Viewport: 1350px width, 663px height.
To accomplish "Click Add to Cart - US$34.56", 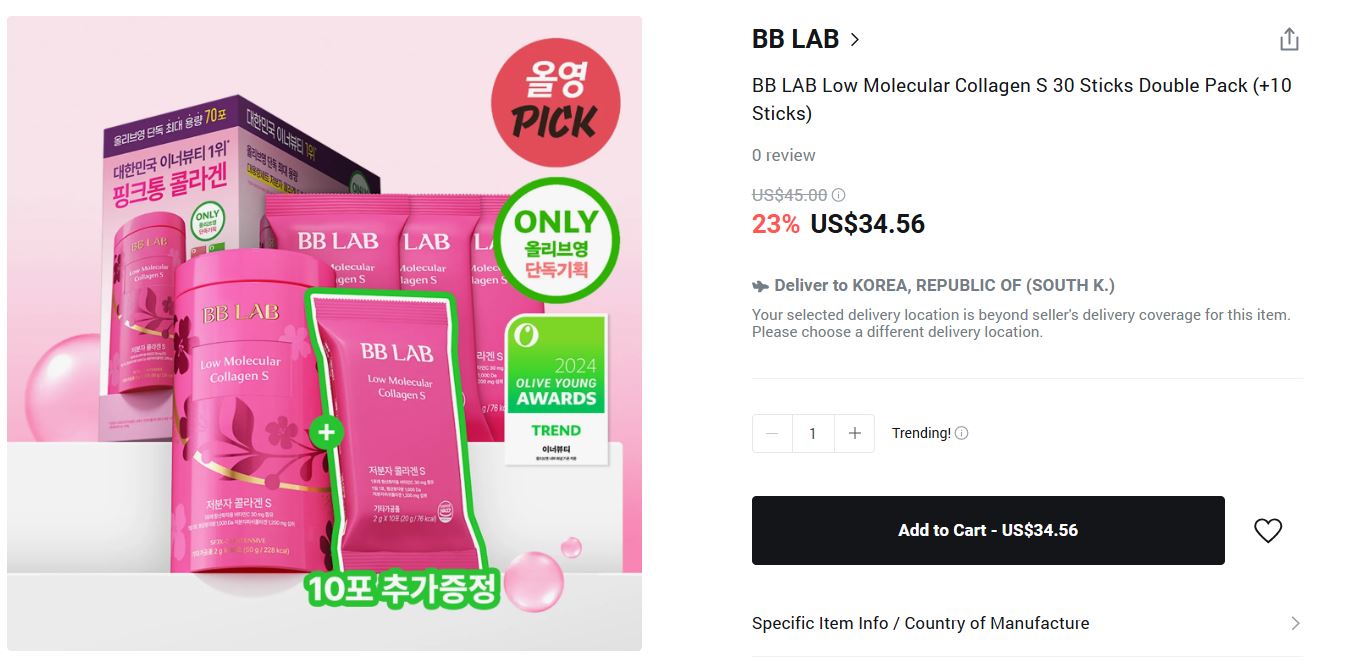I will [x=988, y=530].
